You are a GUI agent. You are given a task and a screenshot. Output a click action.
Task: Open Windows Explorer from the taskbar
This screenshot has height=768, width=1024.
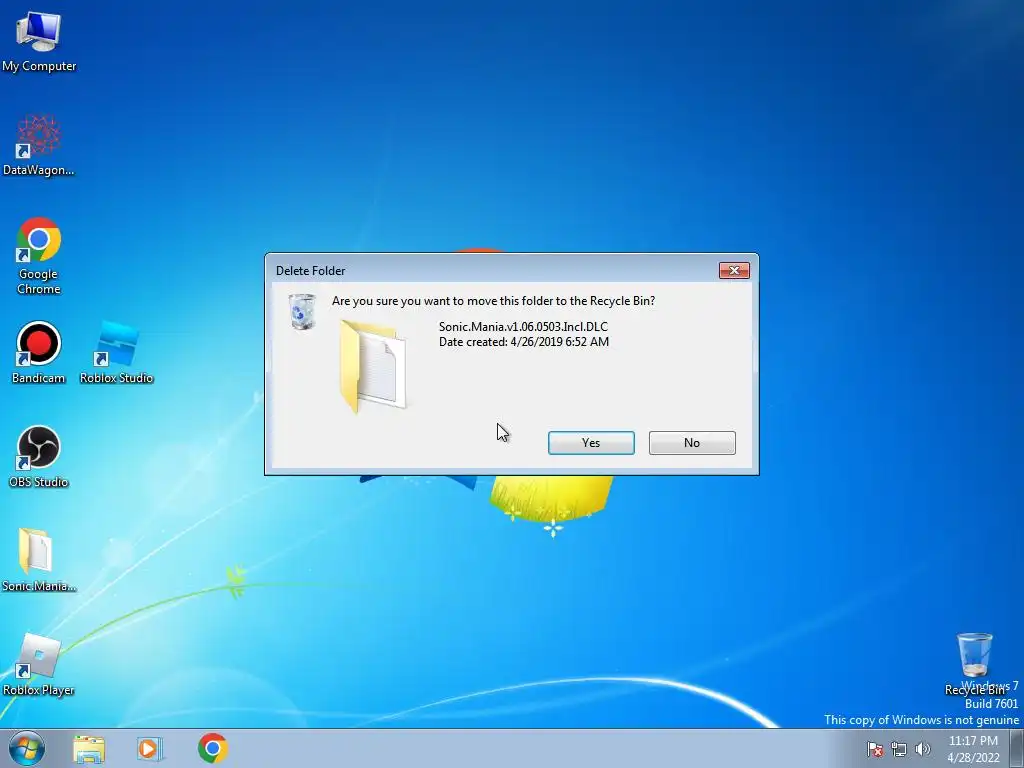[x=89, y=749]
